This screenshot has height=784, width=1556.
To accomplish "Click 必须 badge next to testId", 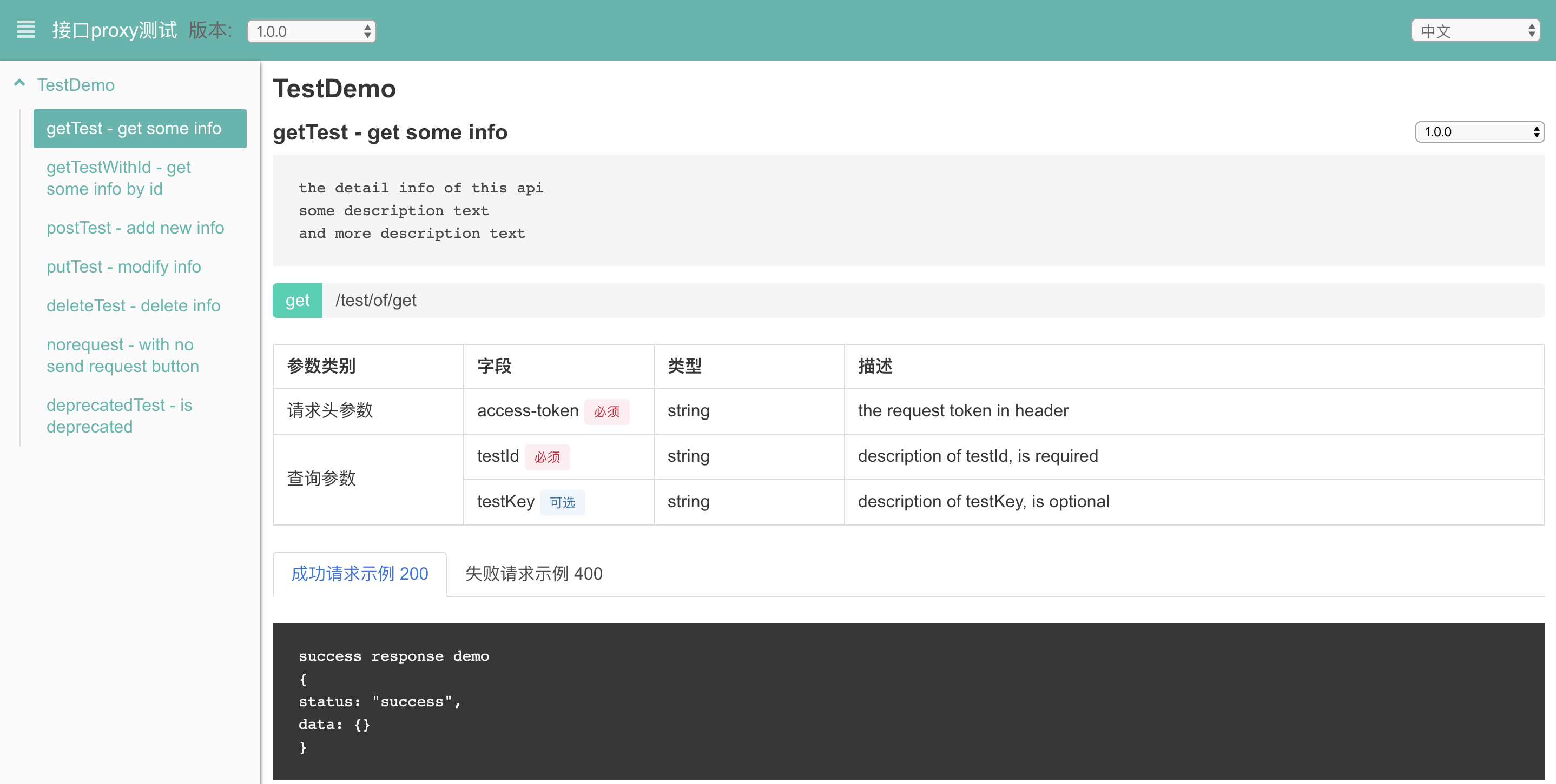I will [546, 457].
